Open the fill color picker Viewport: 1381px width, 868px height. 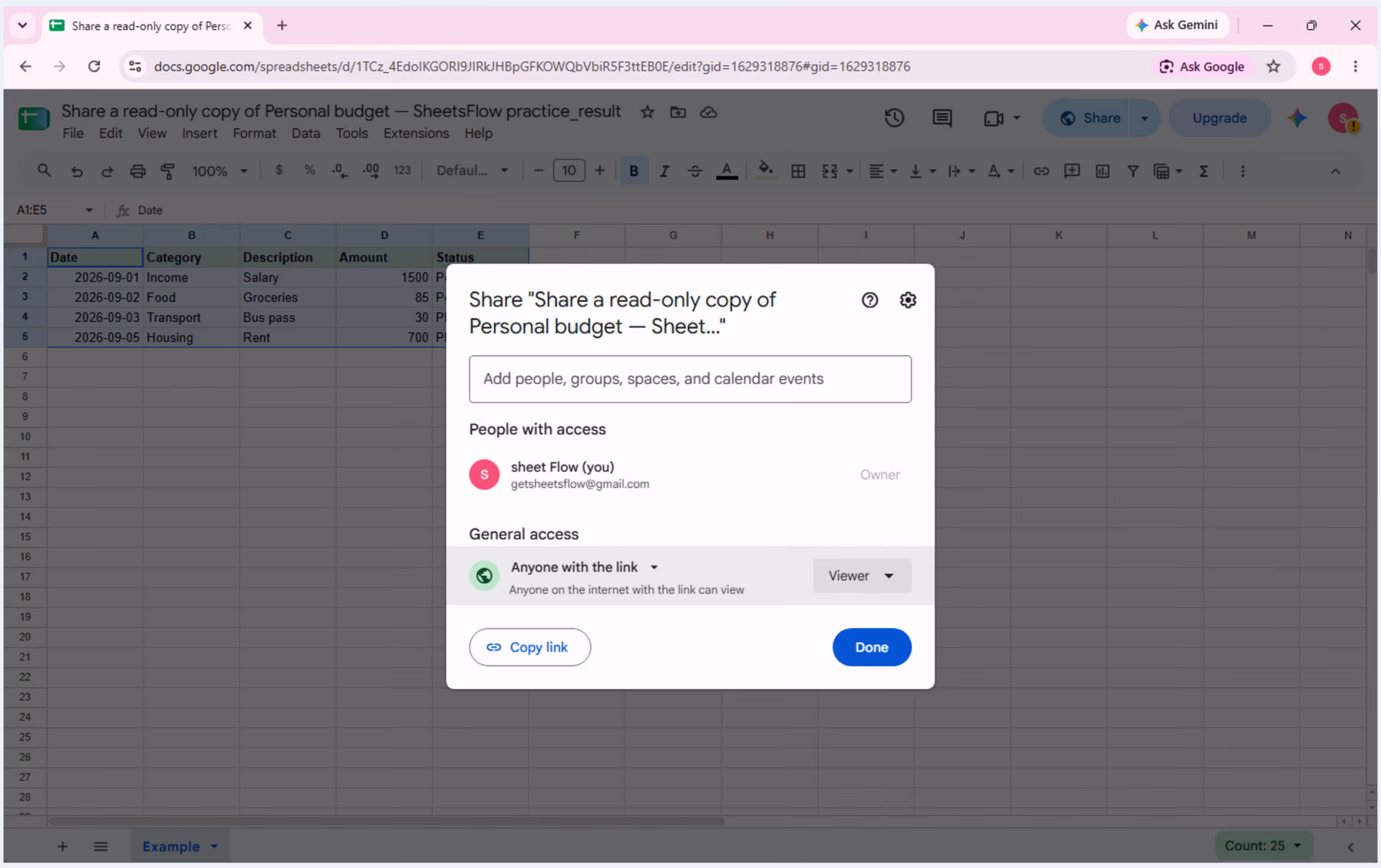pyautogui.click(x=765, y=171)
